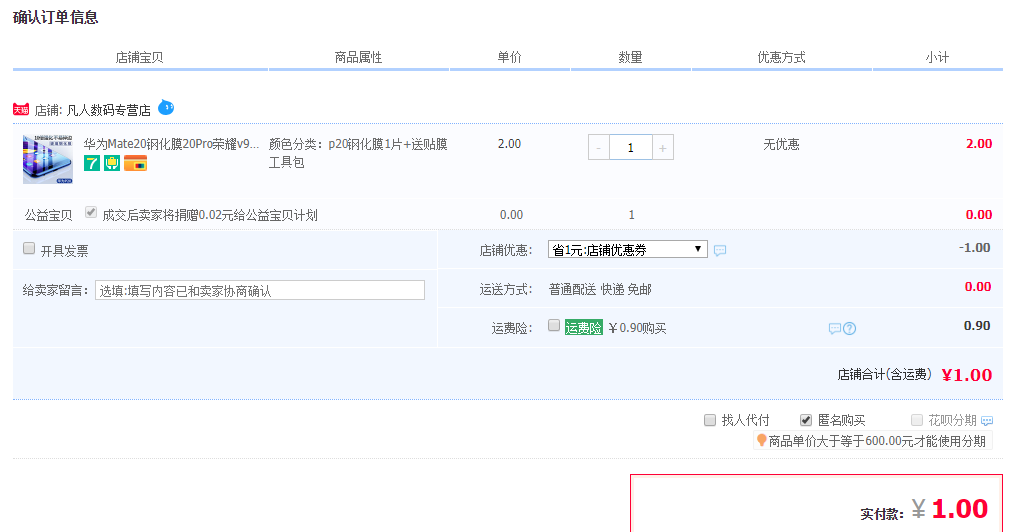Click the 店铺宝贝 column header
The width and height of the screenshot is (1018, 532).
[x=140, y=58]
